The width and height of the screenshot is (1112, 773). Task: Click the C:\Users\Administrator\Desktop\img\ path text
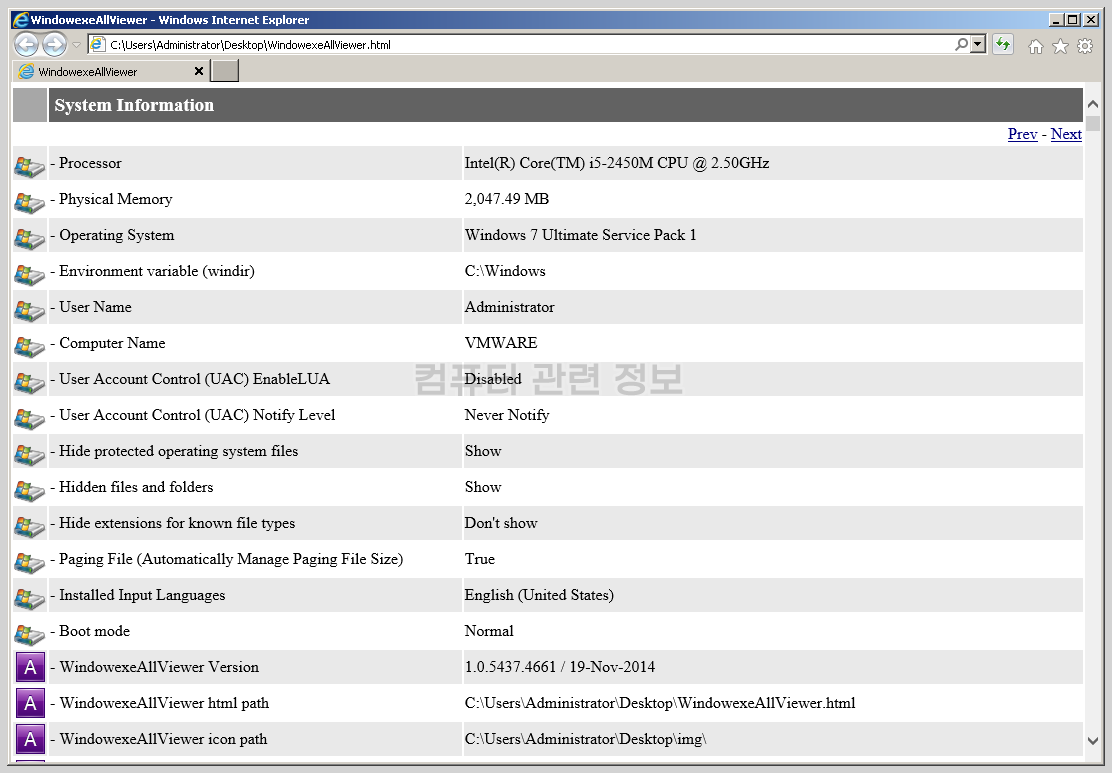tap(586, 739)
